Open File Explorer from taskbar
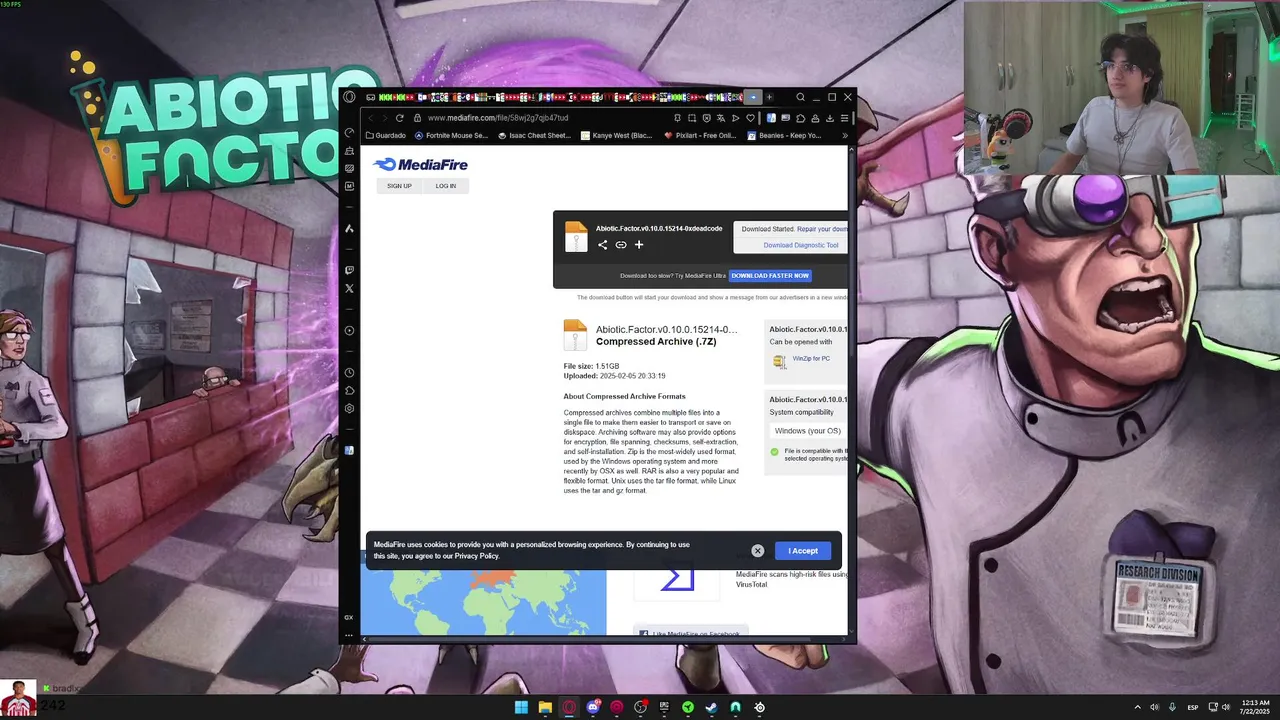The image size is (1280, 720). coord(545,707)
